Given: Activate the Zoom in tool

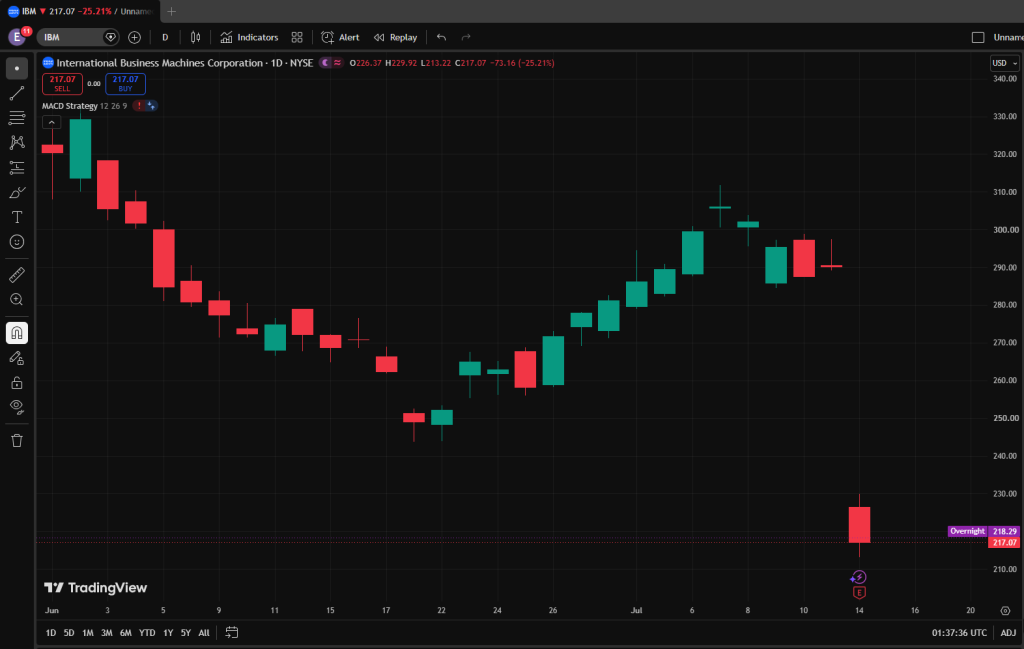Looking at the screenshot, I should click(17, 299).
